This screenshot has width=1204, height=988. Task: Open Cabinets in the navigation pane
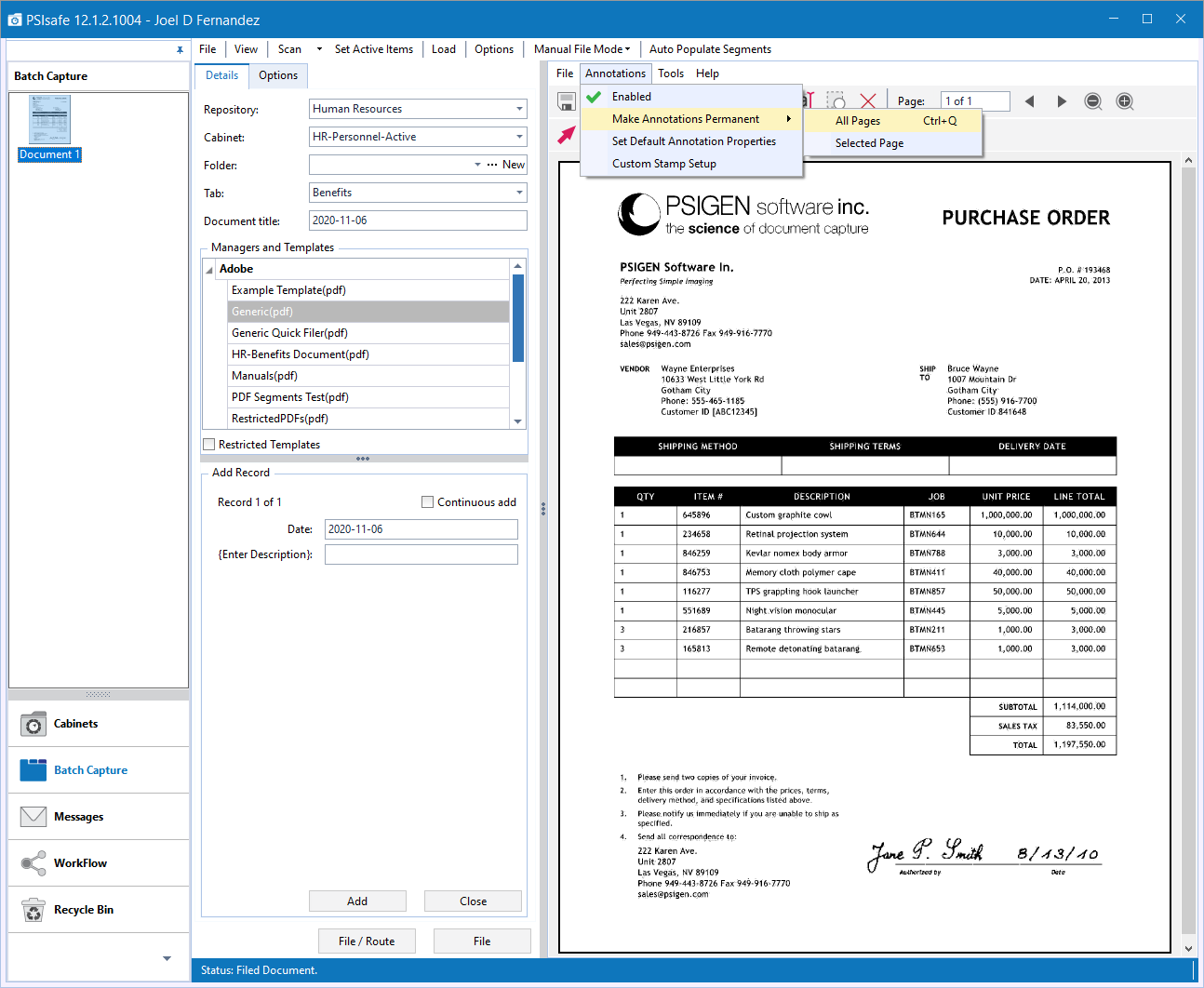tap(99, 724)
